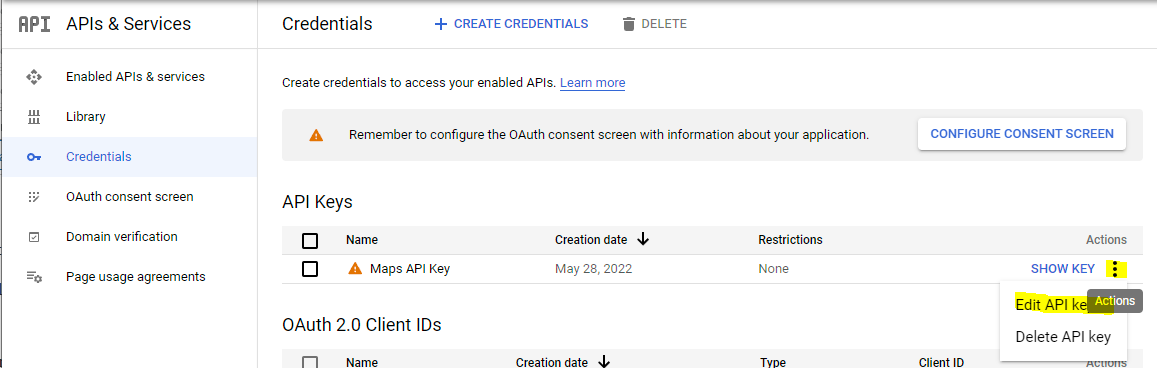Viewport: 1157px width, 368px height.
Task: Click the Name column header in API Keys
Action: [362, 240]
